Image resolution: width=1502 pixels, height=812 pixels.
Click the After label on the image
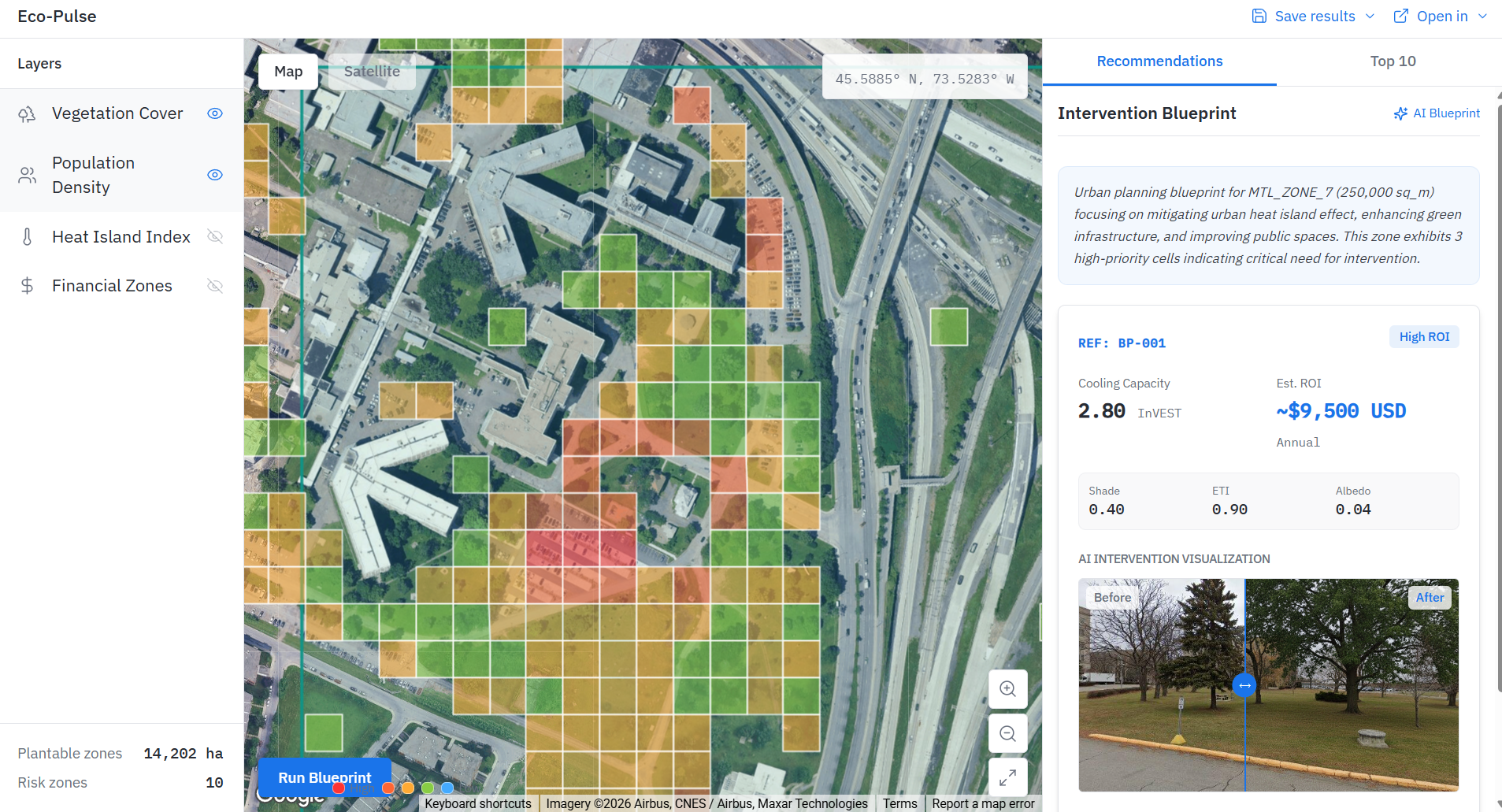point(1430,597)
